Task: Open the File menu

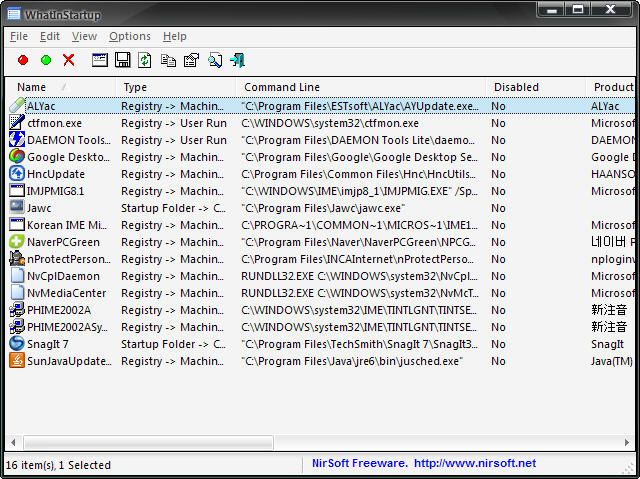Action: pos(19,36)
